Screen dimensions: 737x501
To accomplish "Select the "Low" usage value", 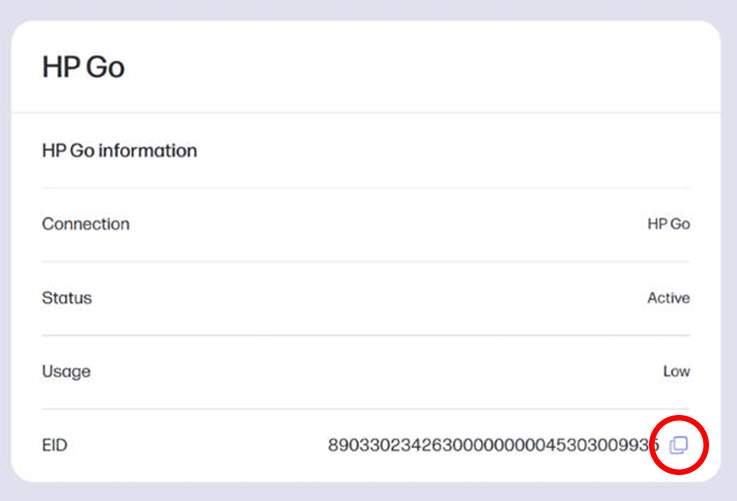I will click(x=676, y=372).
